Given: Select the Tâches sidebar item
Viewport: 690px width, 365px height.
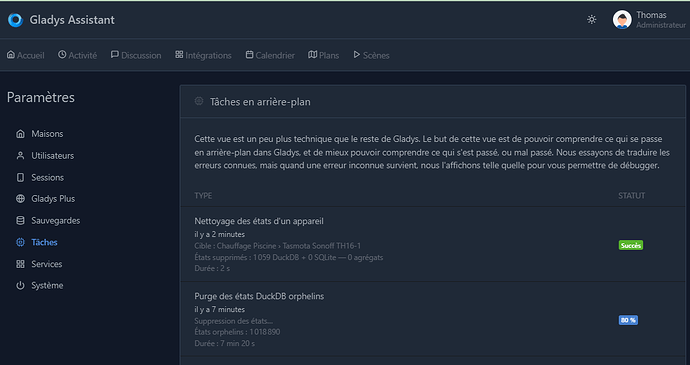Looking at the screenshot, I should [x=37, y=242].
